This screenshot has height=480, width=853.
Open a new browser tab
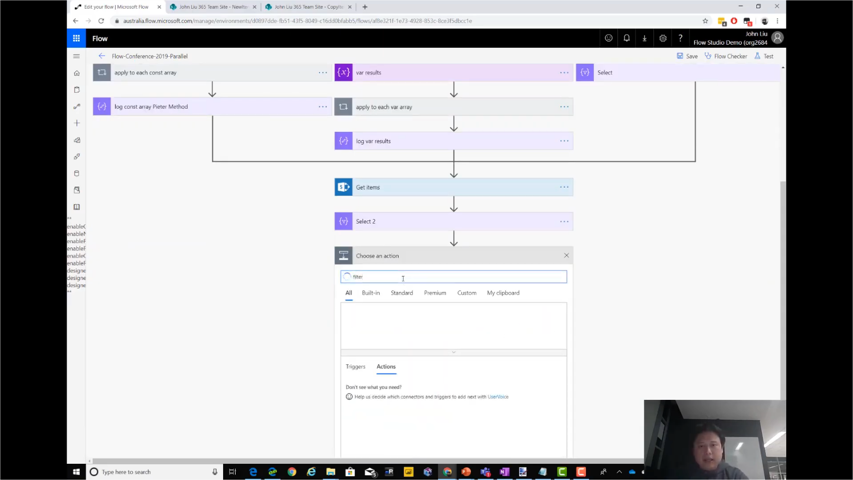(364, 7)
